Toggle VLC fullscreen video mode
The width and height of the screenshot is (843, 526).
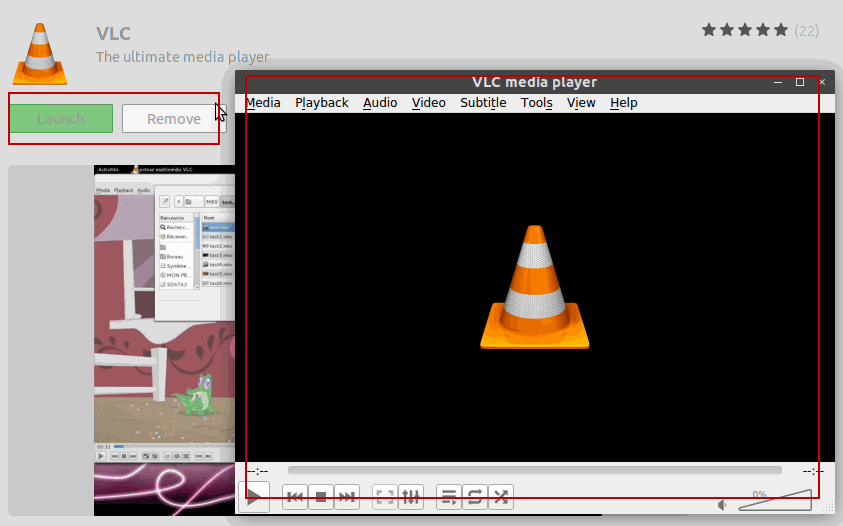(x=385, y=496)
